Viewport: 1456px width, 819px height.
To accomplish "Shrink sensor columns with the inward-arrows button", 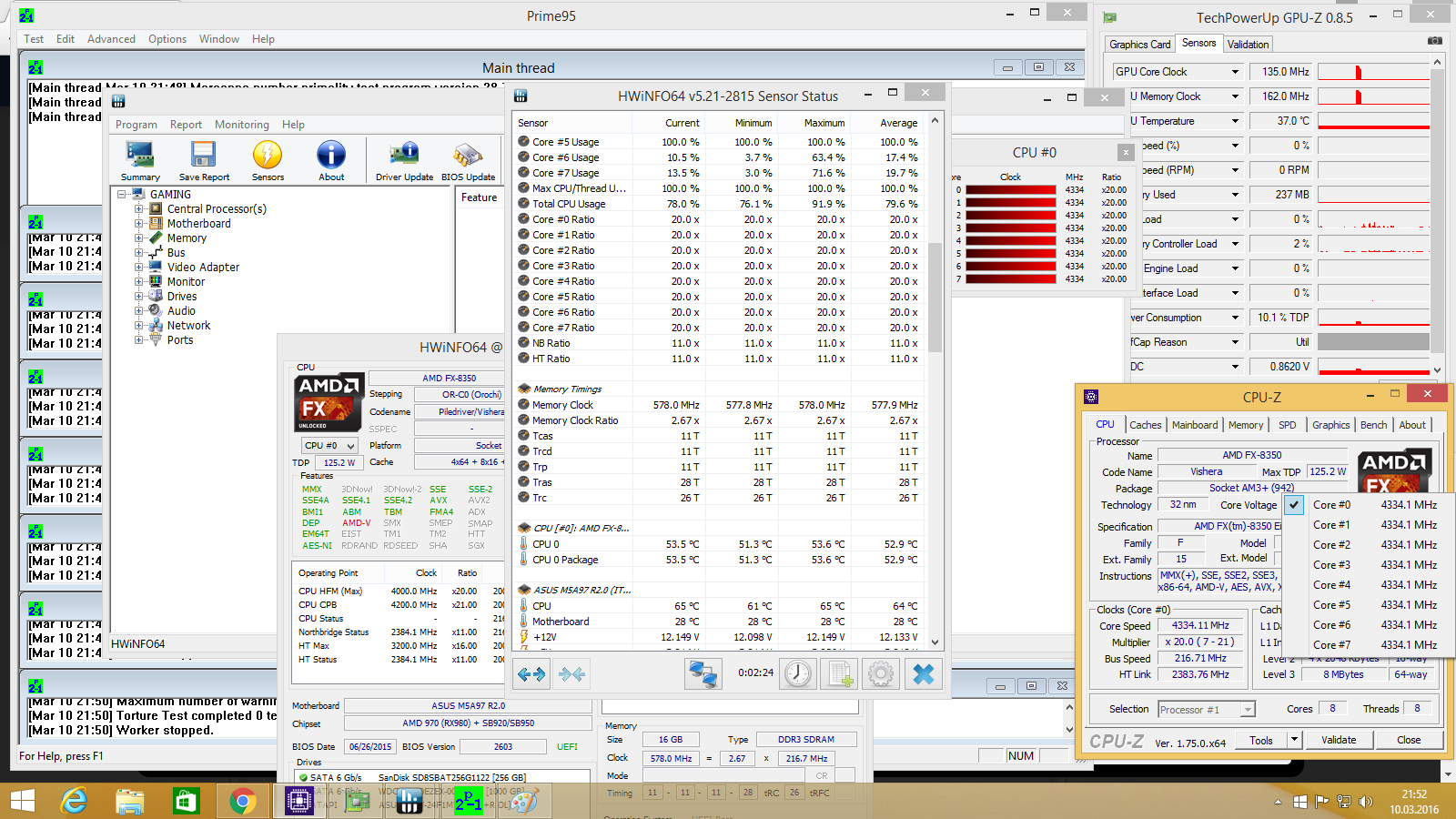I will 572,674.
